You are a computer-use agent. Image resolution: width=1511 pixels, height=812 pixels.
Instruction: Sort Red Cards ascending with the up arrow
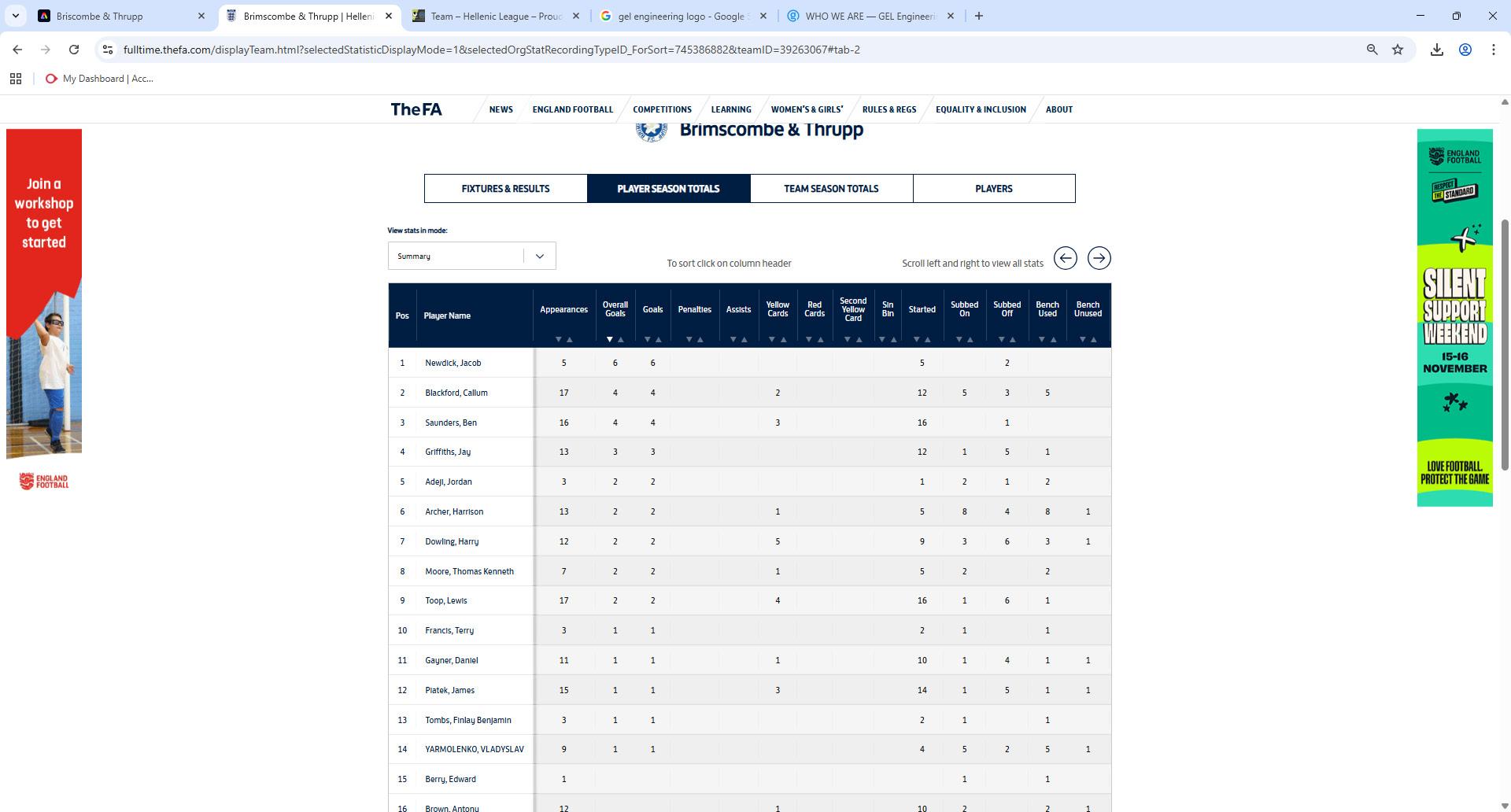tap(820, 340)
